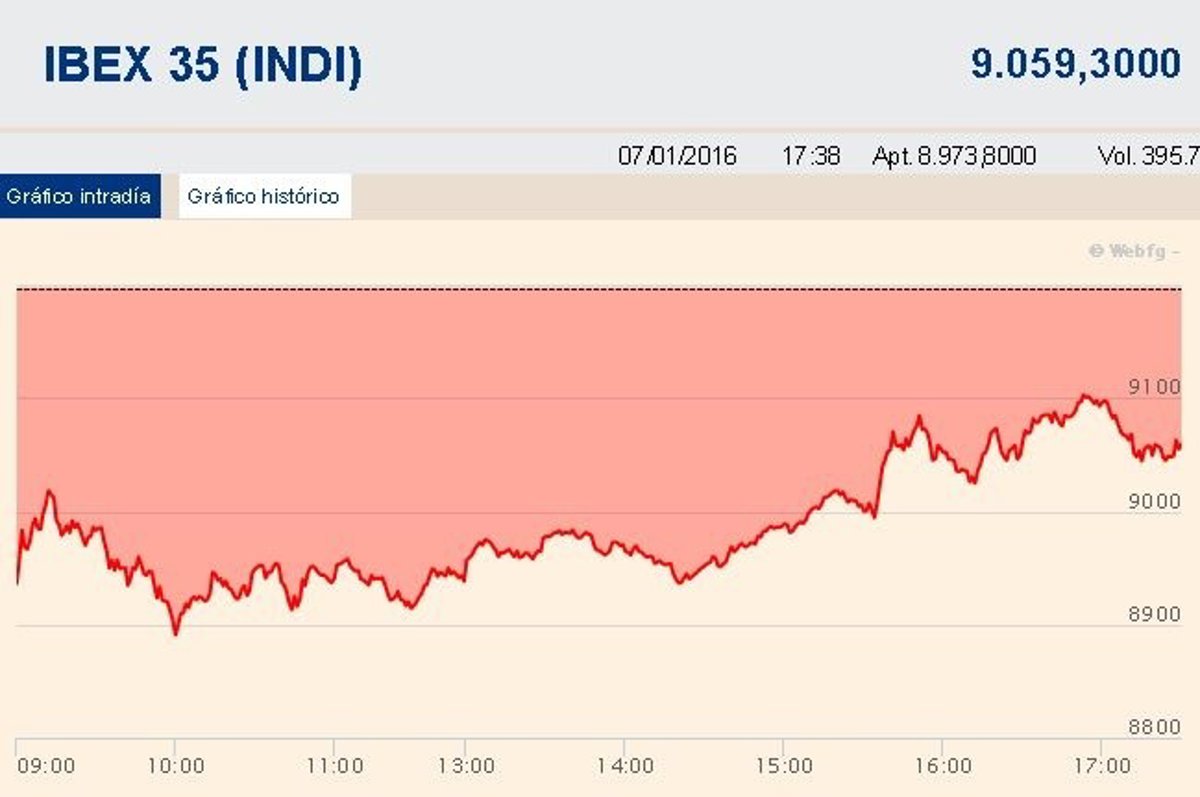Click the 9000 price axis label
This screenshot has width=1200, height=797.
point(1153,501)
